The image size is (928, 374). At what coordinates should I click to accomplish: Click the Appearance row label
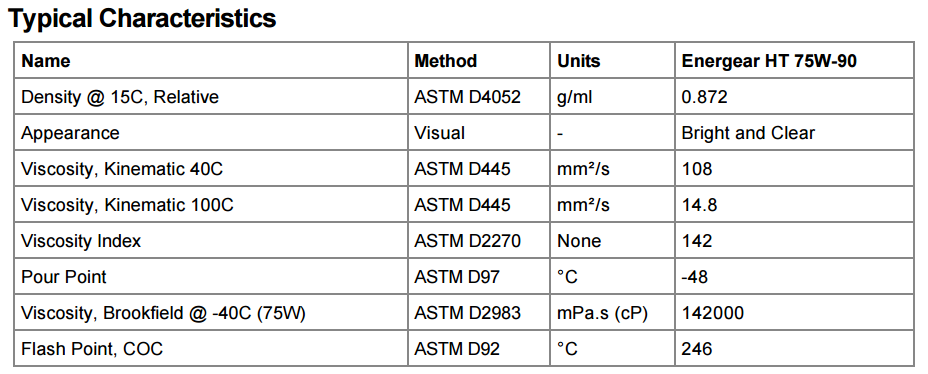coord(70,133)
